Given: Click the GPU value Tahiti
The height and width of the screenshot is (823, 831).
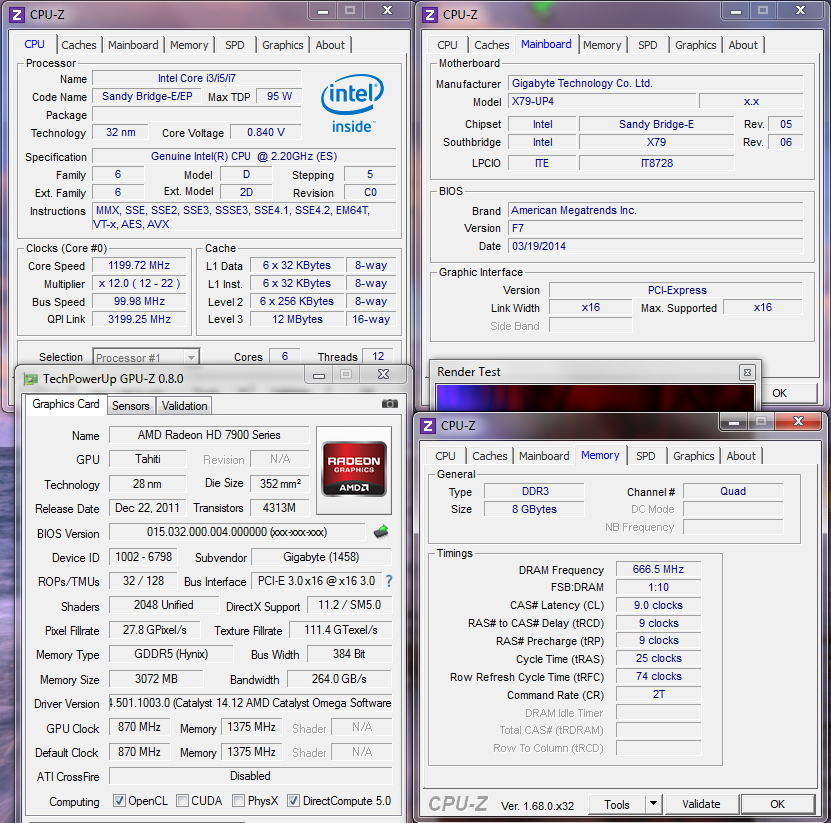Looking at the screenshot, I should [147, 459].
